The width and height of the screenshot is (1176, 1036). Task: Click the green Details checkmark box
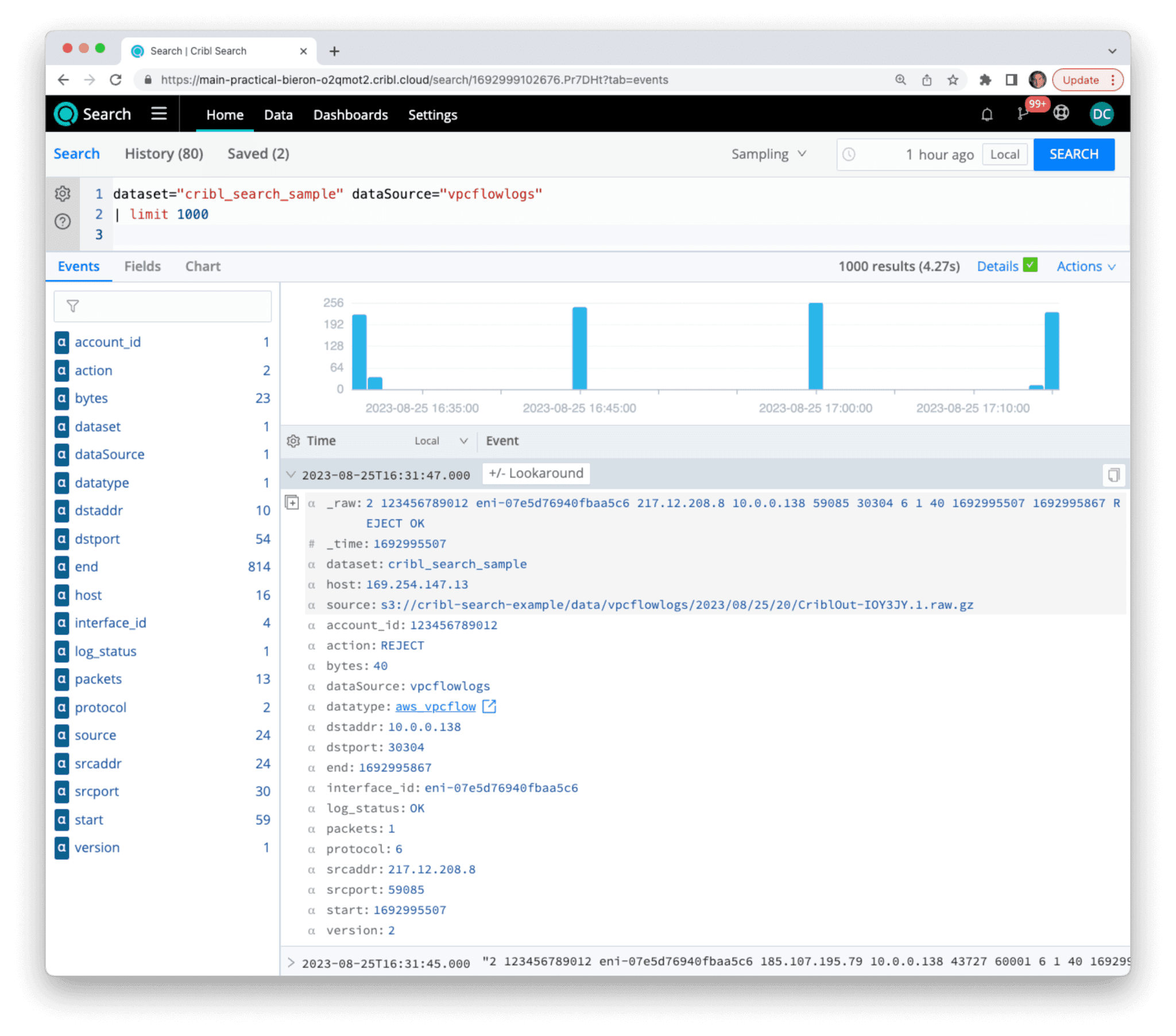pos(1031,265)
